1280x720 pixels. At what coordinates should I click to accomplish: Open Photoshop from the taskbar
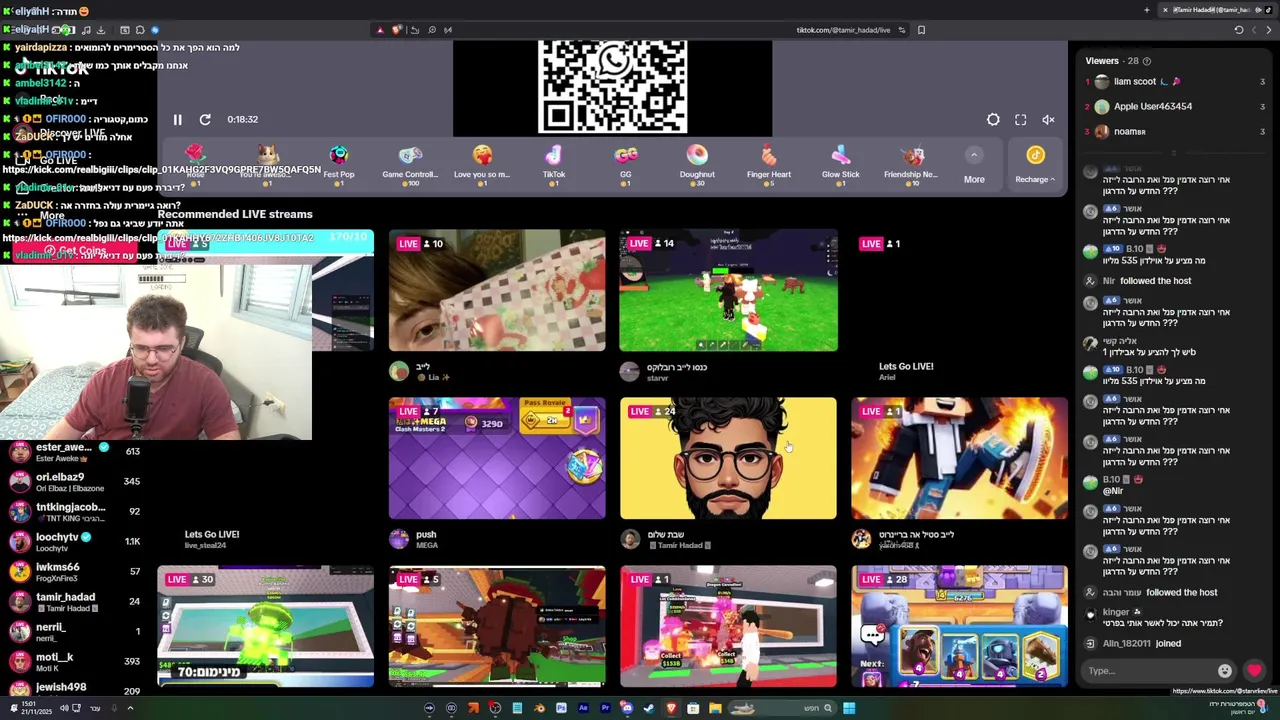click(561, 708)
